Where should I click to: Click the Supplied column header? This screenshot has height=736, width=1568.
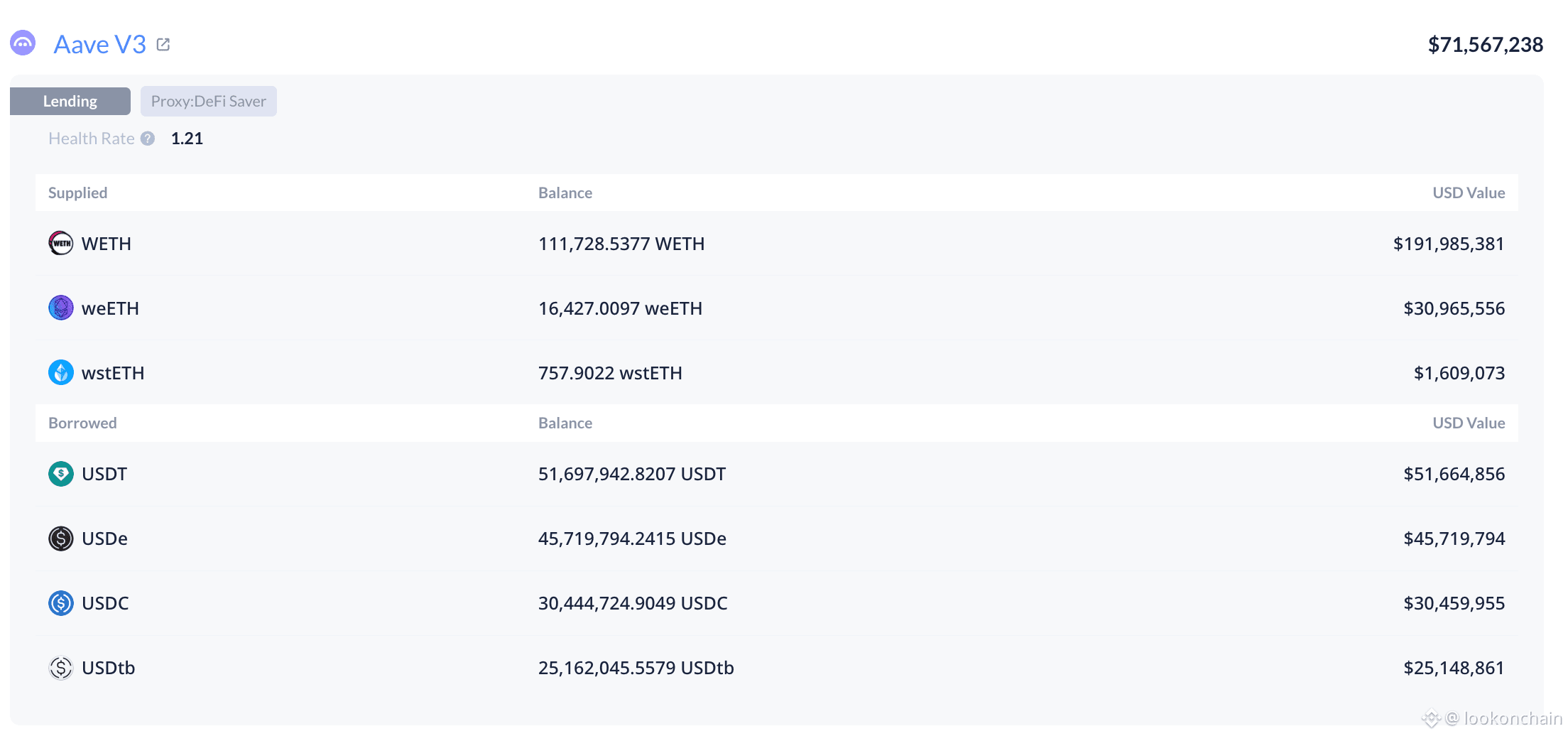tap(78, 193)
